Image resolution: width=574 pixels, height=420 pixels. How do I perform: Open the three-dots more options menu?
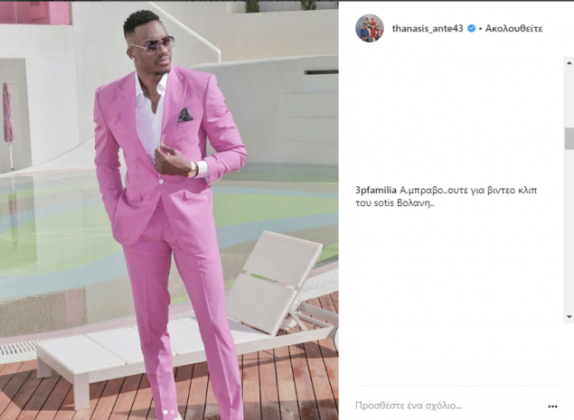[552, 406]
